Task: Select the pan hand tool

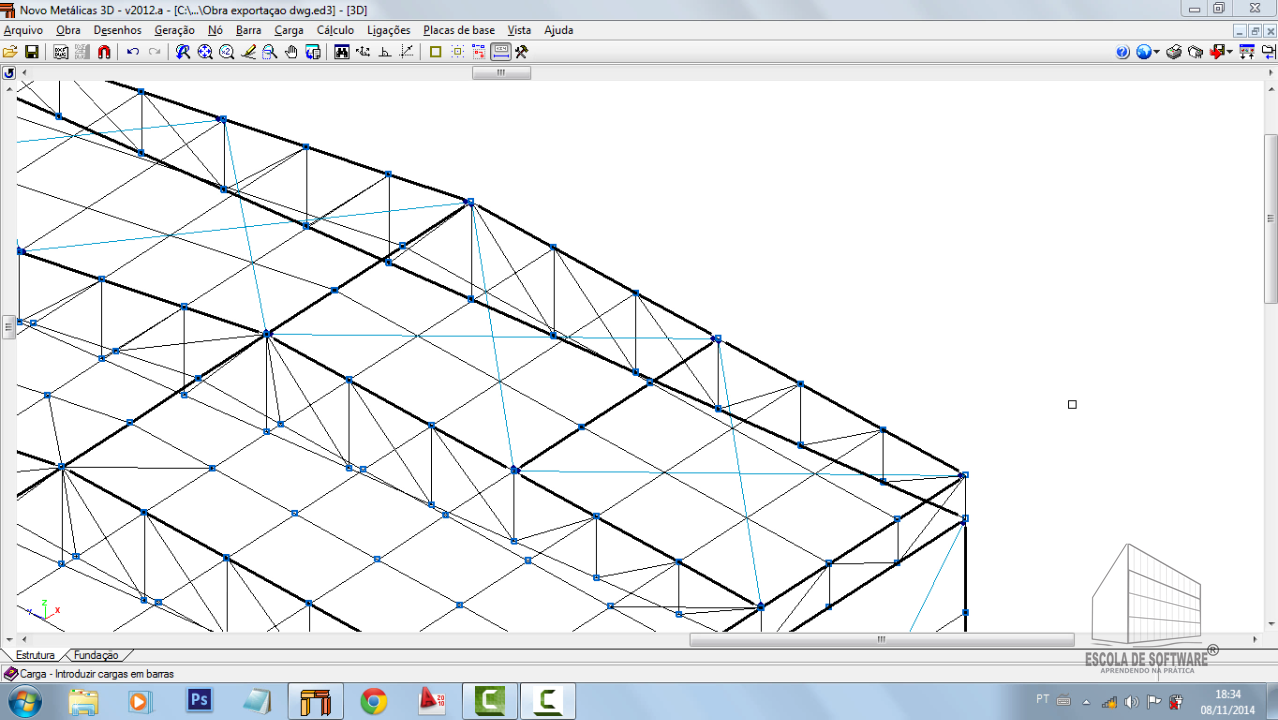Action: point(291,52)
